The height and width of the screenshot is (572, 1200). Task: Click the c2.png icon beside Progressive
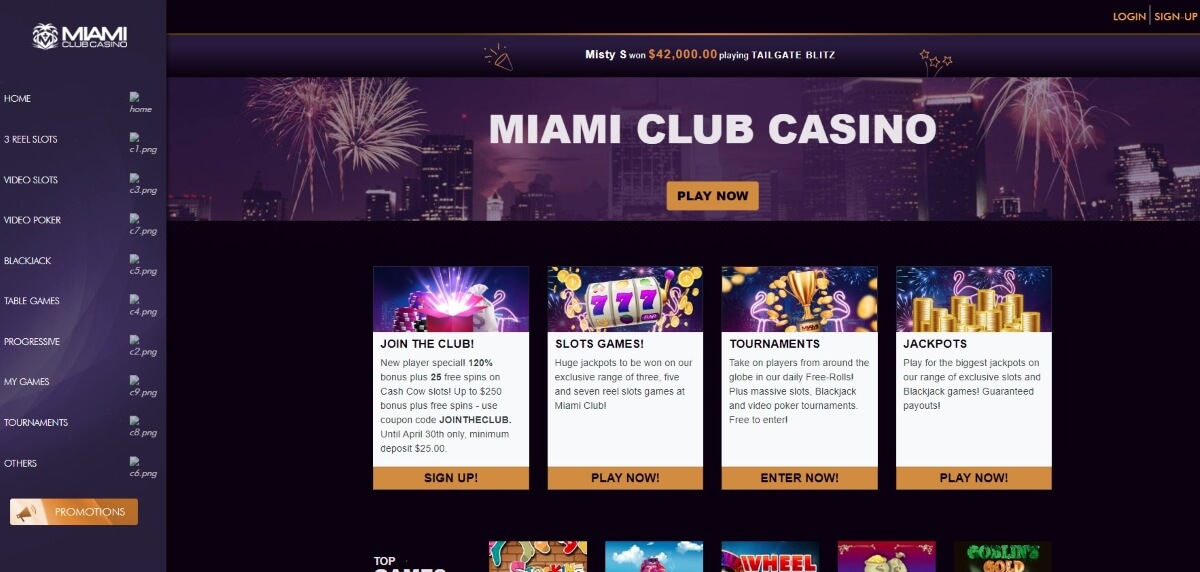click(x=143, y=346)
